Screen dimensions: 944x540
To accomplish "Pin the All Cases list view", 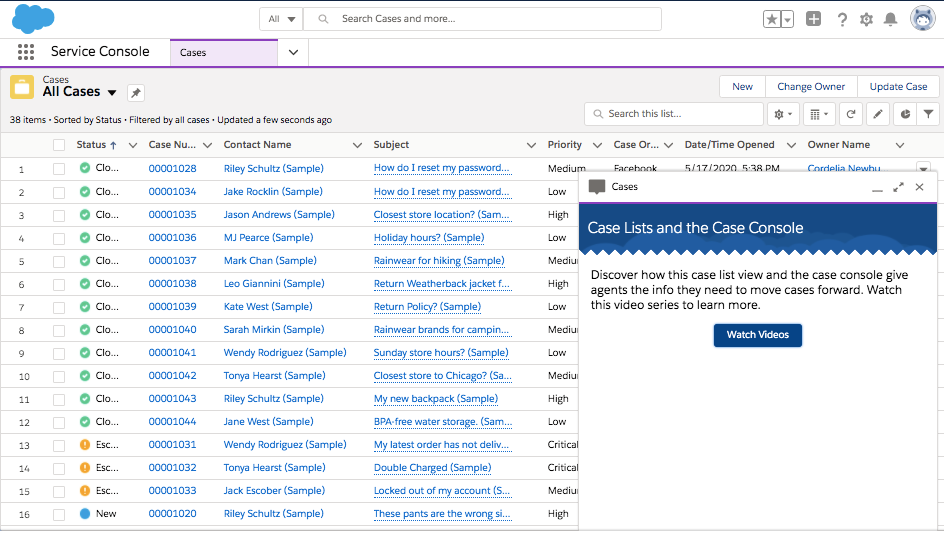I will [x=136, y=93].
